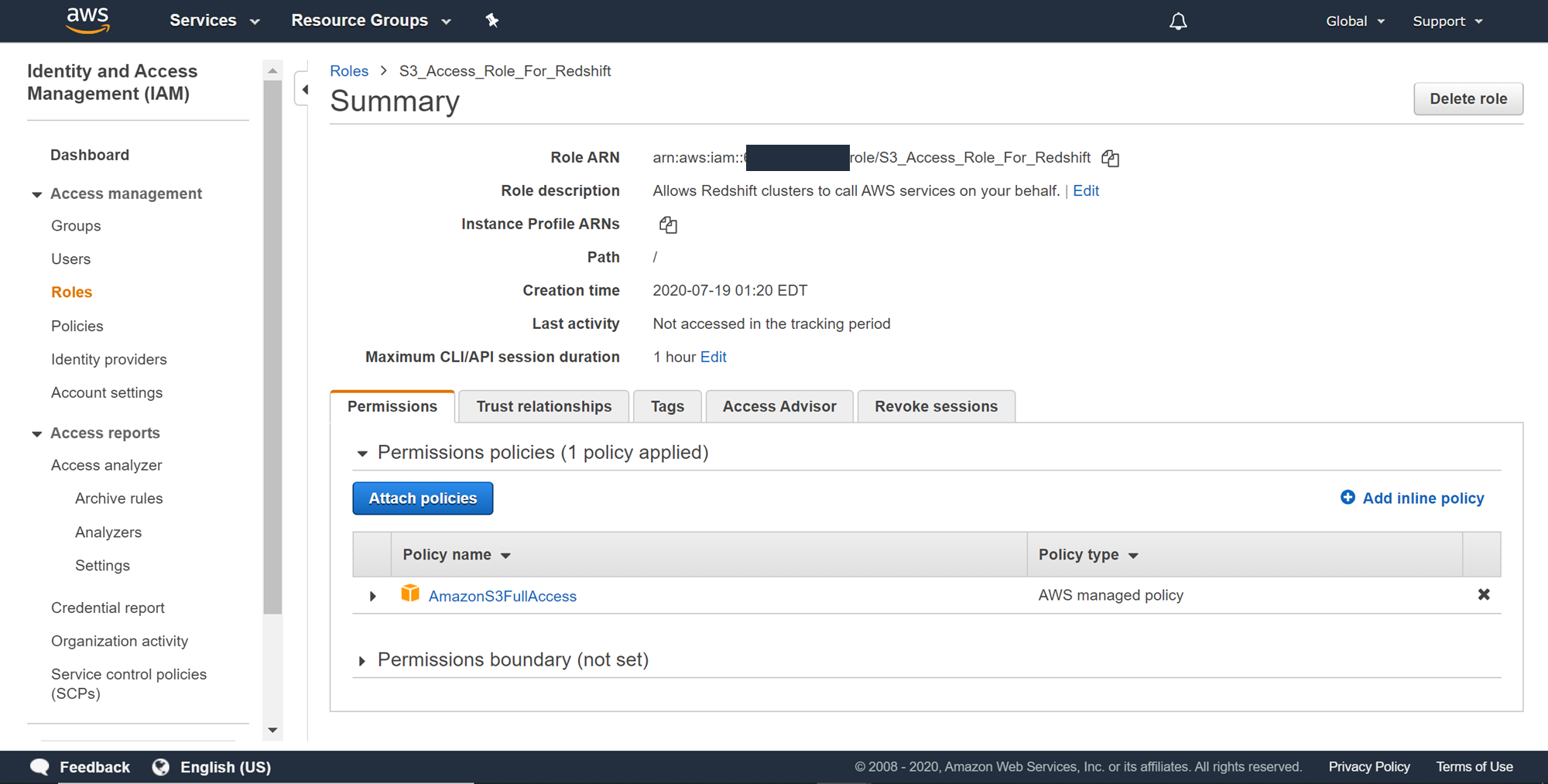The image size is (1548, 784).
Task: Pin shortcuts with the pushpin icon
Action: pyautogui.click(x=492, y=21)
